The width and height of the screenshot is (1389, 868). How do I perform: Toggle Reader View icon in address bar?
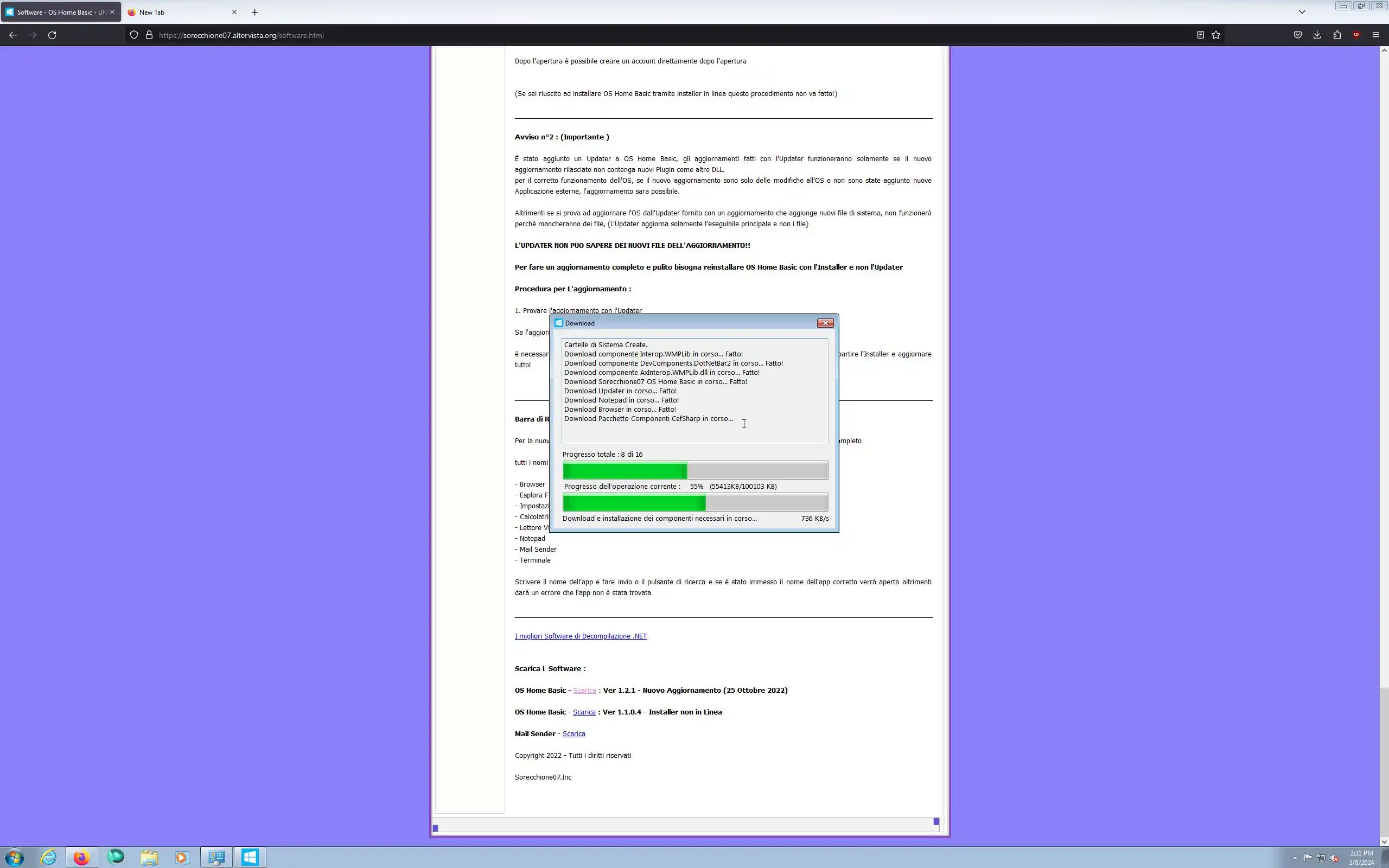pyautogui.click(x=1200, y=35)
